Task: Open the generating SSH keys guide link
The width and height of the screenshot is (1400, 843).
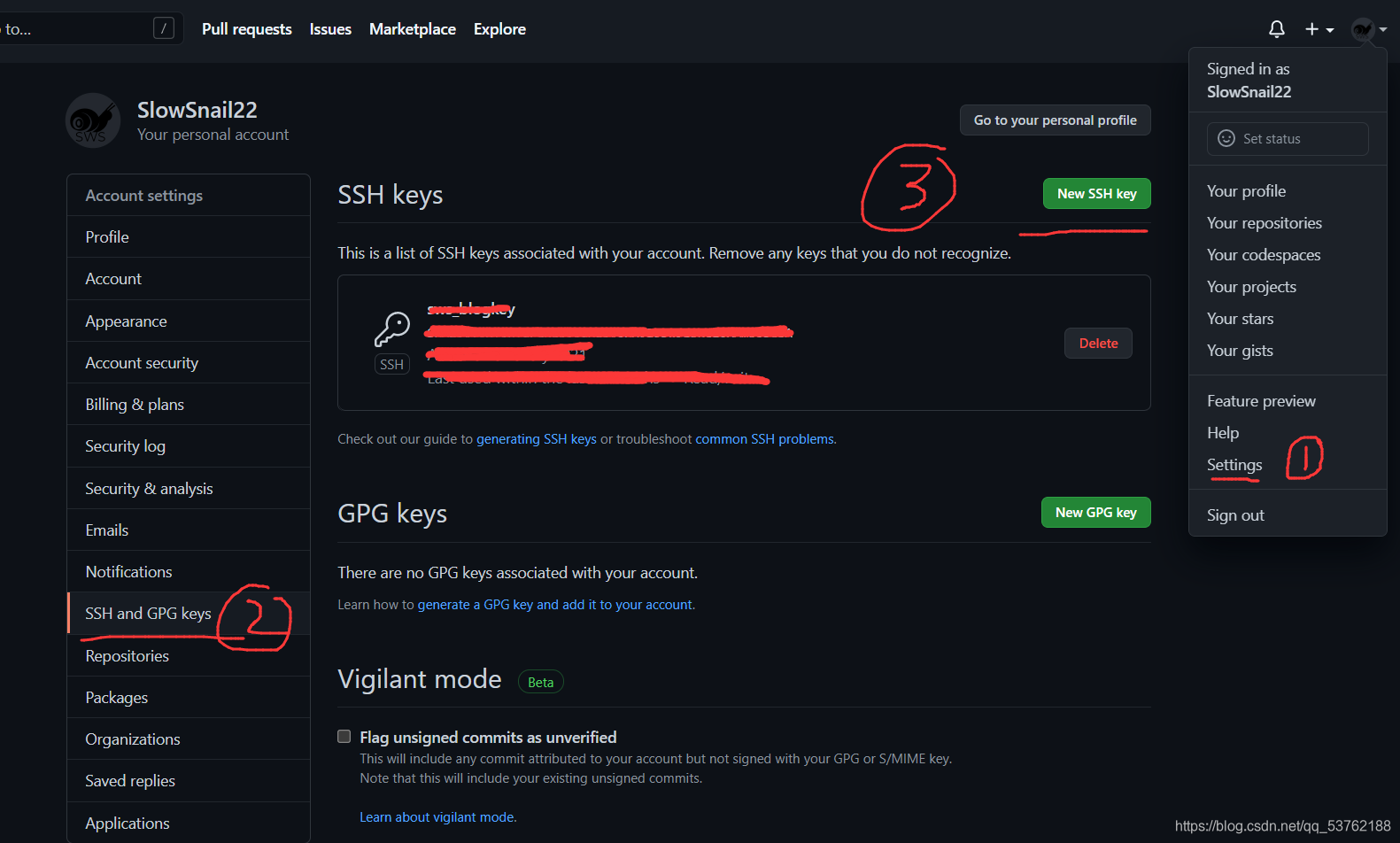Action: coord(537,439)
